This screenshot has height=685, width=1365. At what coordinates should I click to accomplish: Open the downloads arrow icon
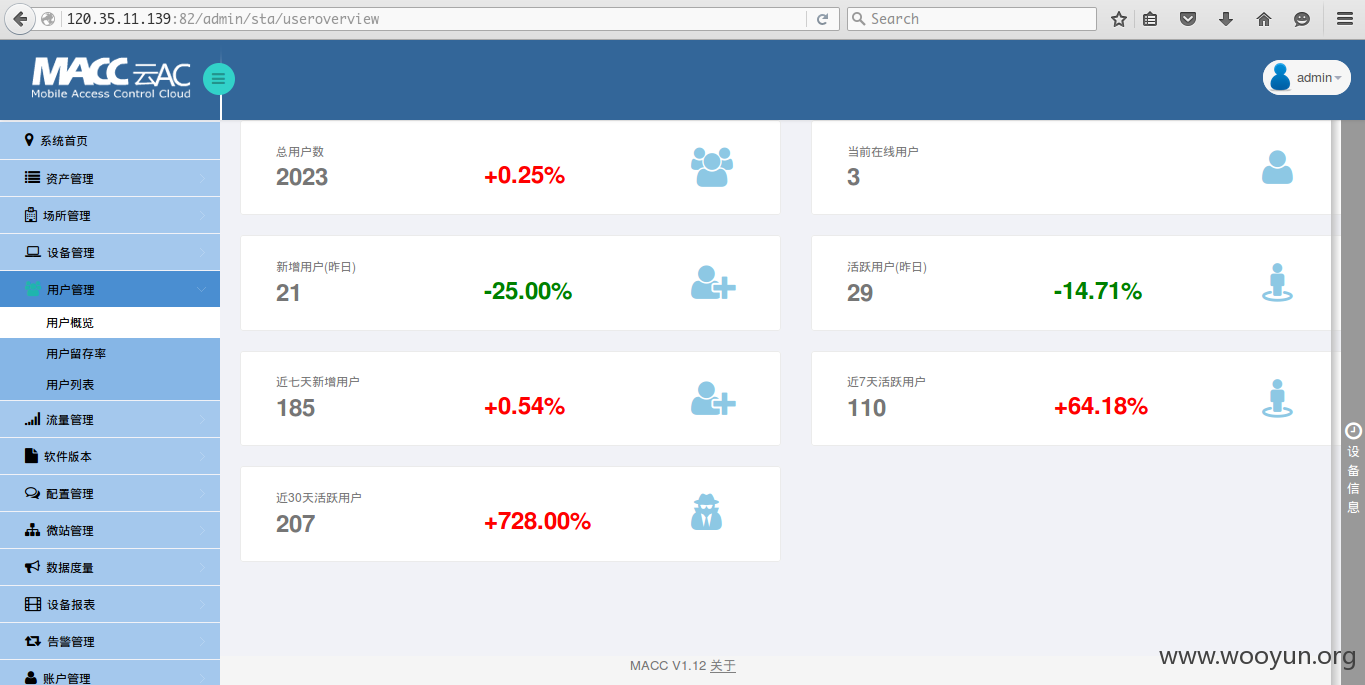click(x=1226, y=19)
